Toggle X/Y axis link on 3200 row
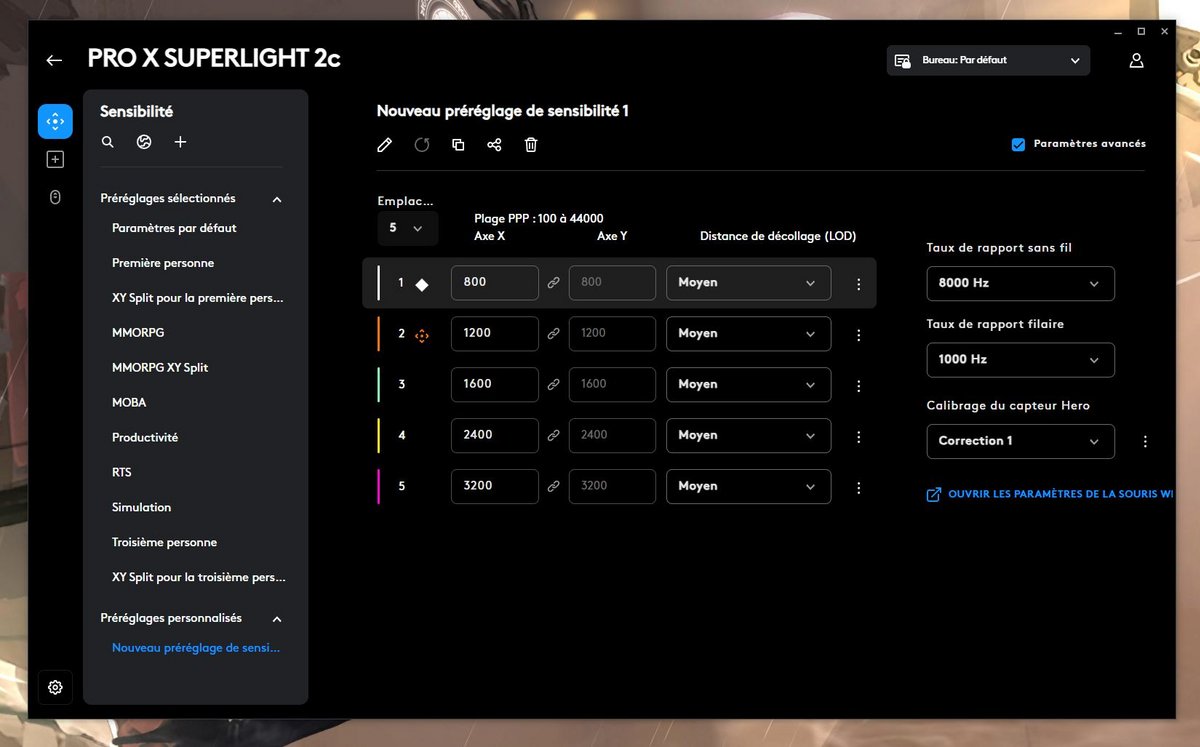This screenshot has width=1200, height=747. click(x=553, y=488)
